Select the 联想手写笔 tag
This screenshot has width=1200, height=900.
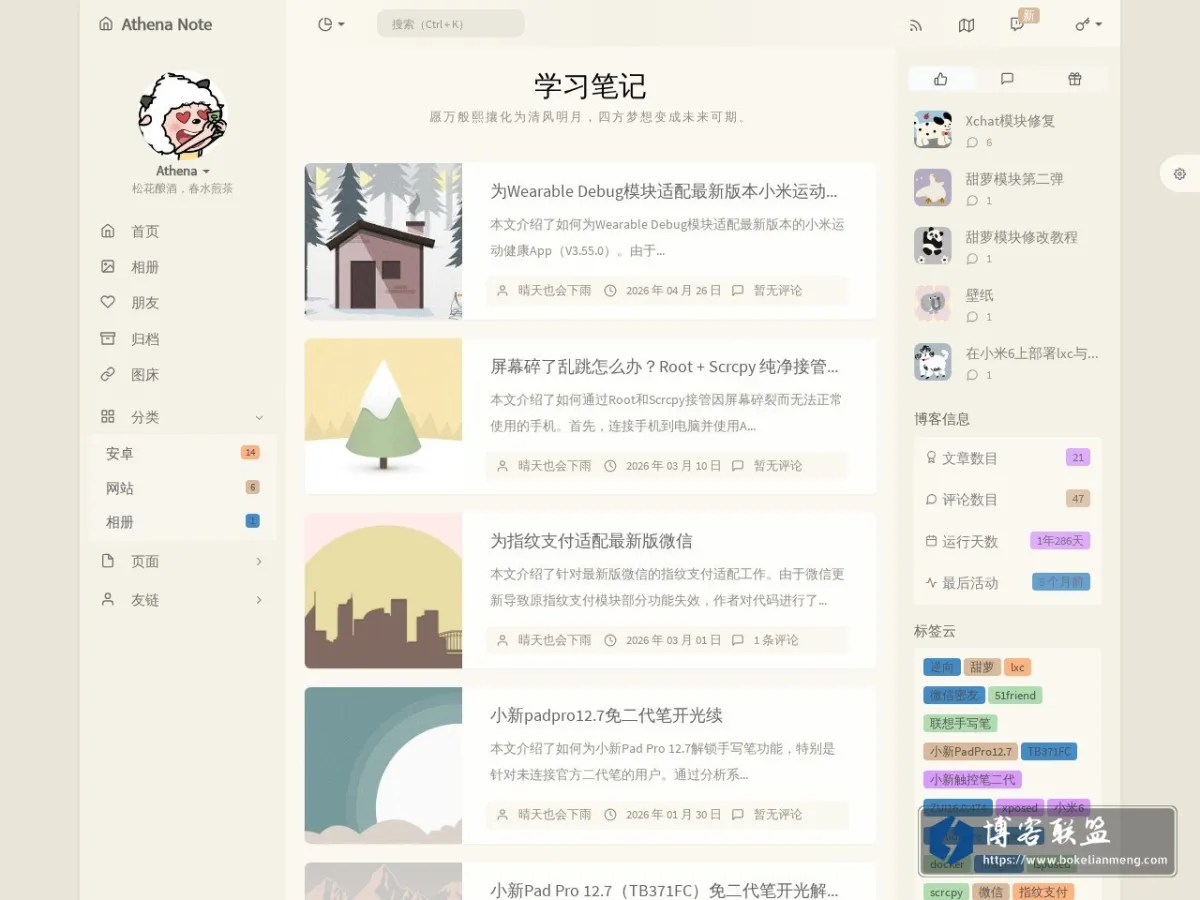pyautogui.click(x=960, y=723)
